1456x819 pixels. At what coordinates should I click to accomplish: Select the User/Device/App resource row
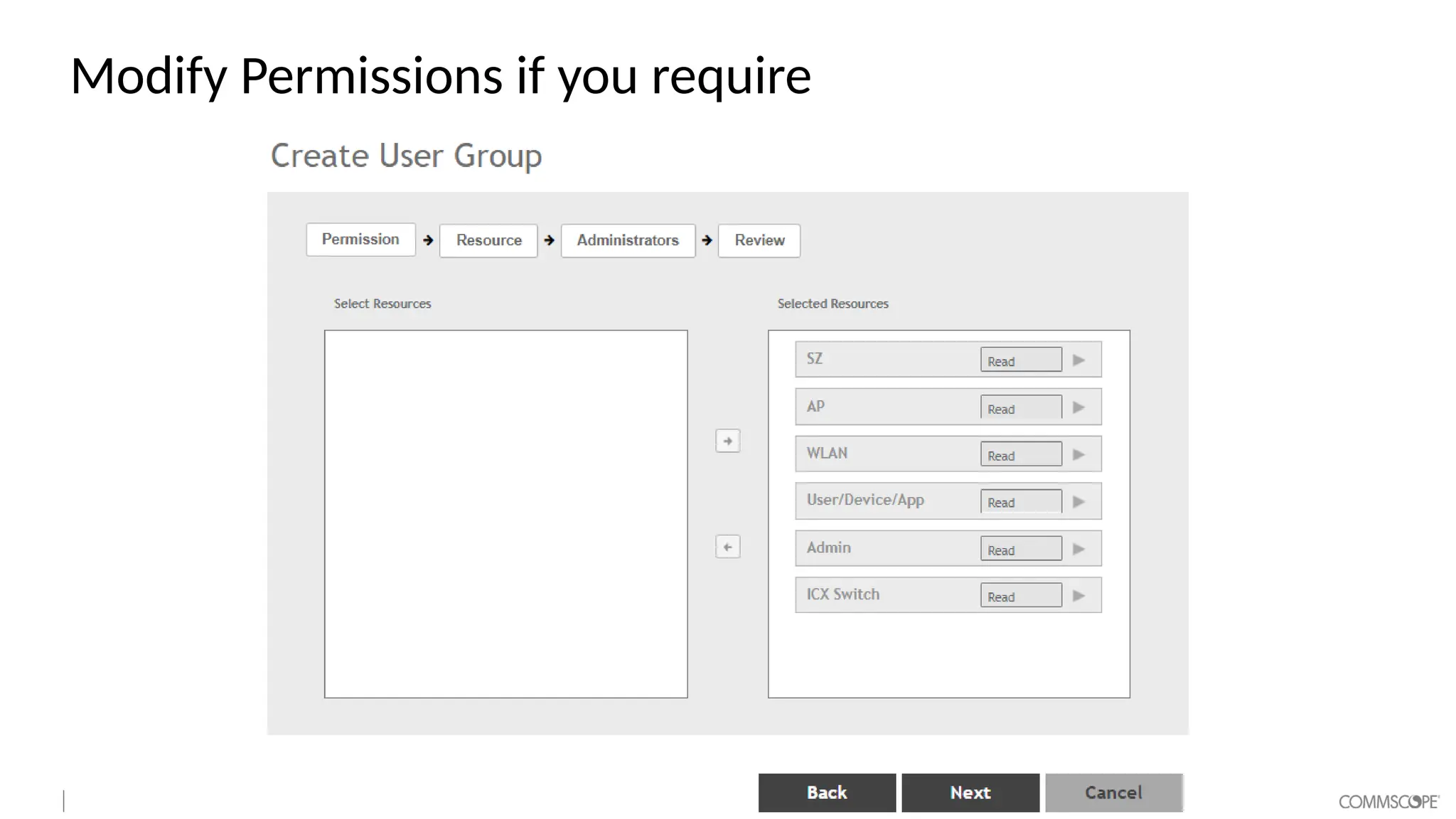(948, 500)
